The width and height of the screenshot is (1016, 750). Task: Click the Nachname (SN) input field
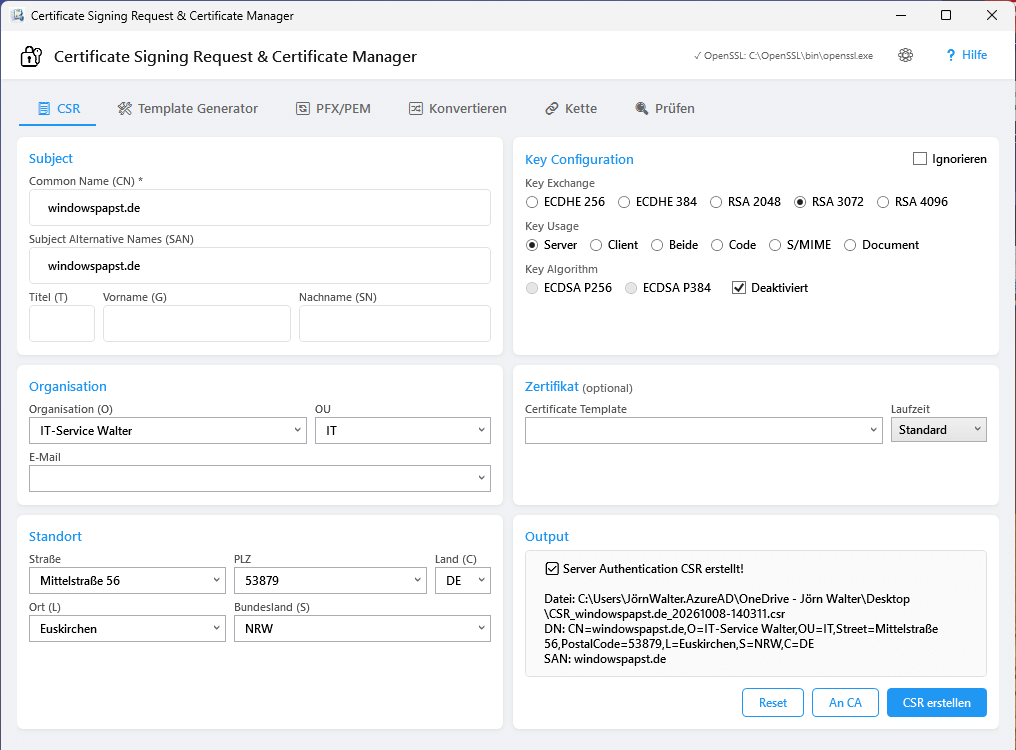point(395,323)
